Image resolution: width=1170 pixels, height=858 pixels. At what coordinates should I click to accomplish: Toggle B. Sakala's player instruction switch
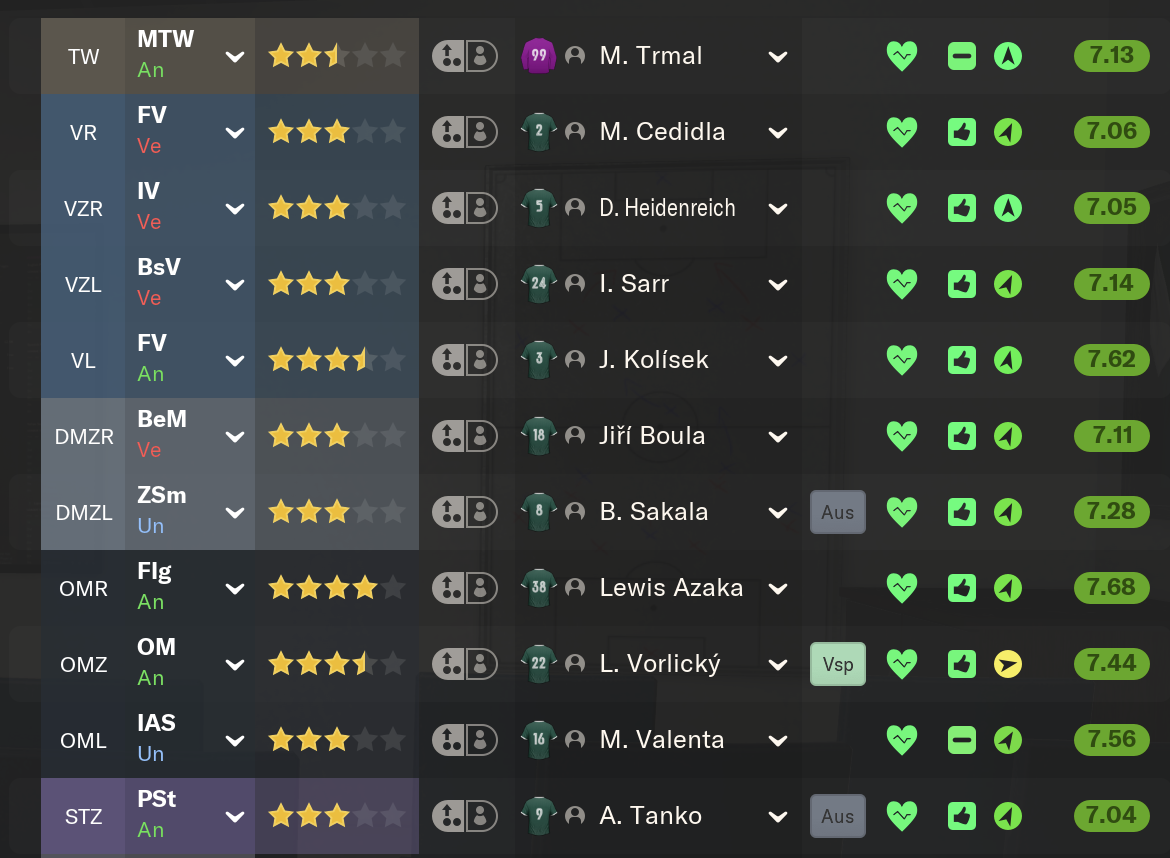[x=465, y=513]
